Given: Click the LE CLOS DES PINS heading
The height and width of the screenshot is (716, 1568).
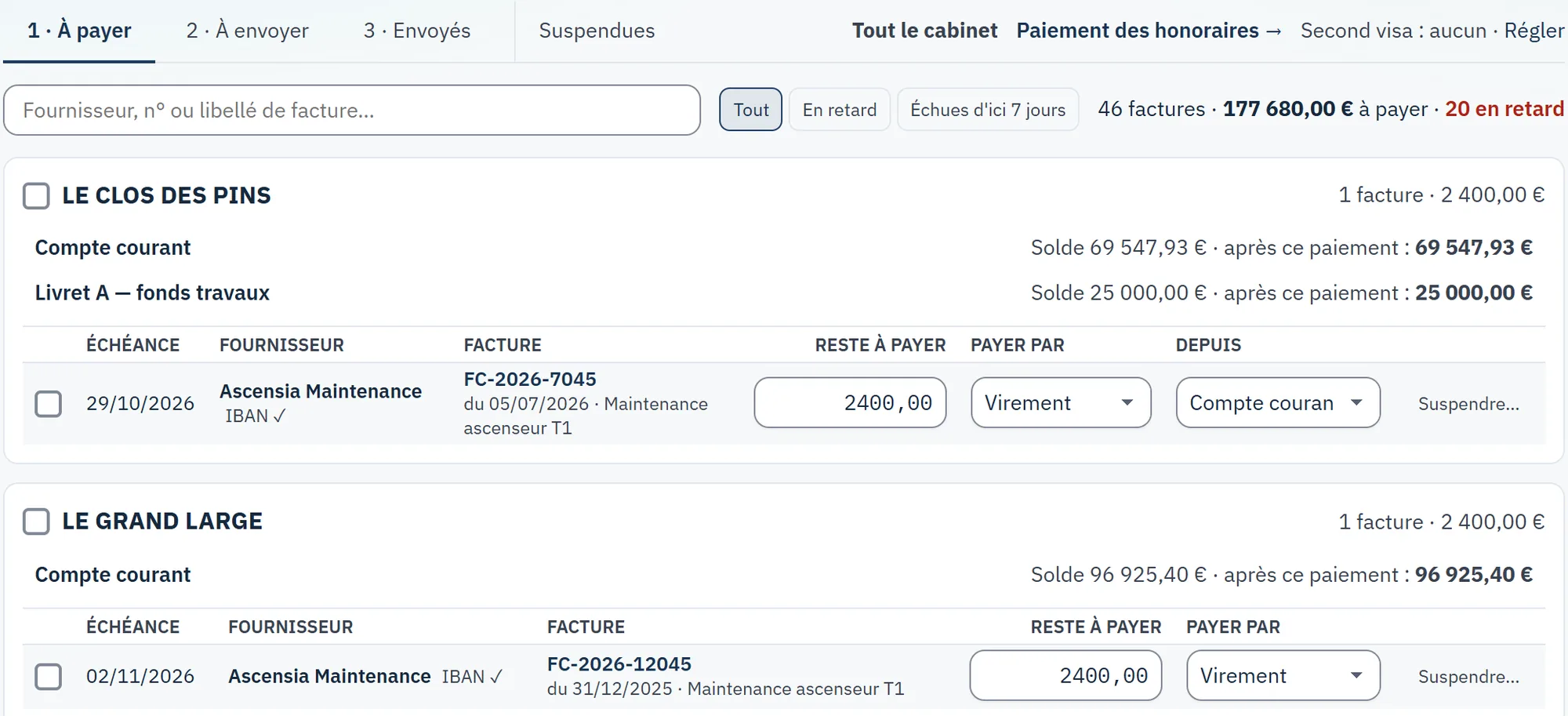Looking at the screenshot, I should 166,195.
